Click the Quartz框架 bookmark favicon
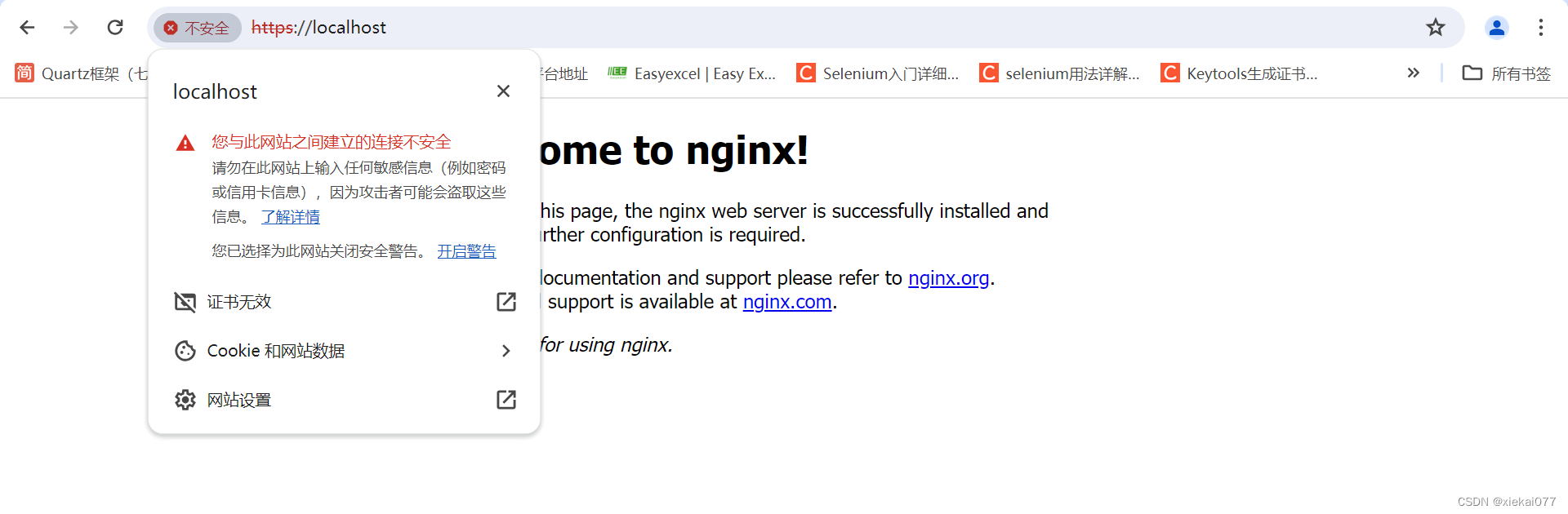Screen dimensions: 1568x514 24,73
